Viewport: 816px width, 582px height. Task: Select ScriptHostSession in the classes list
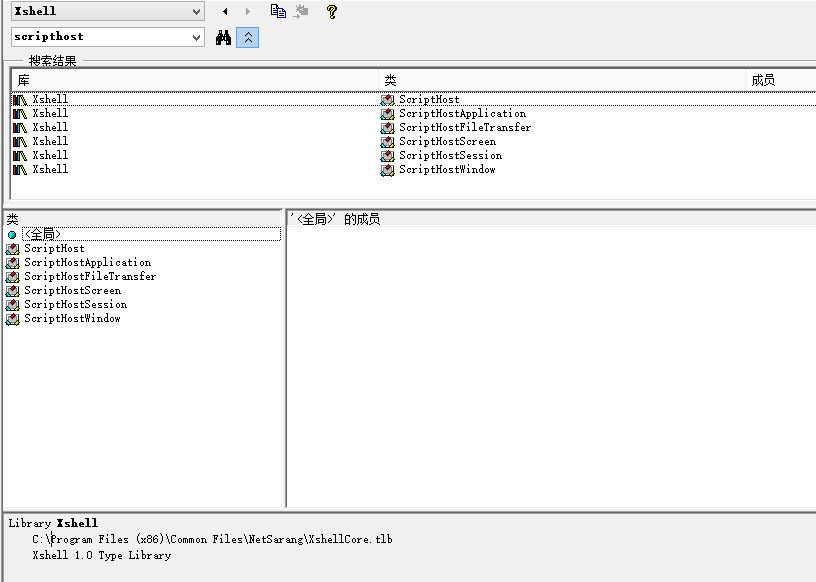[75, 305]
